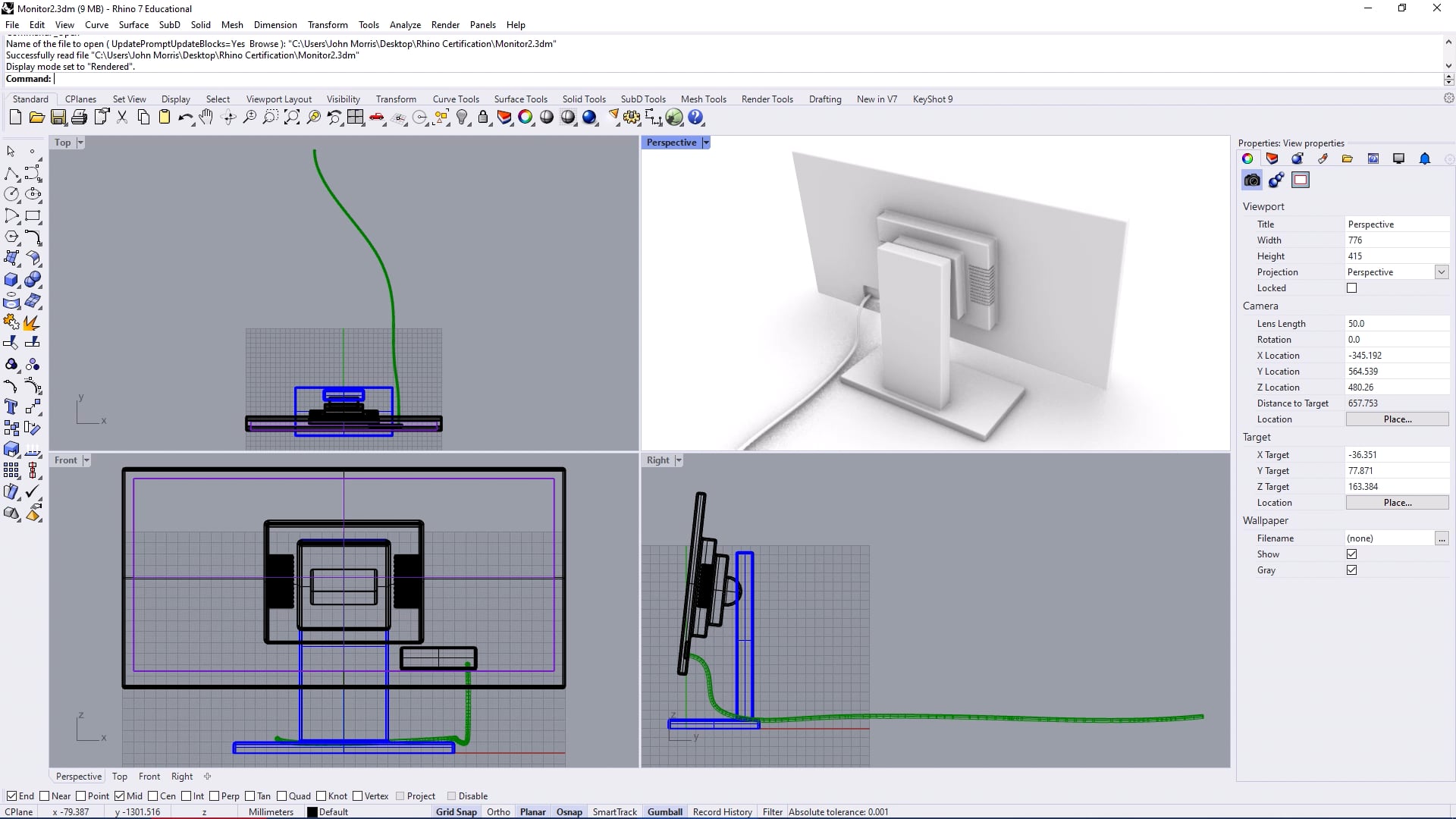Image resolution: width=1456 pixels, height=819 pixels.
Task: Enable the Quad osnap checkbox
Action: pyautogui.click(x=281, y=796)
